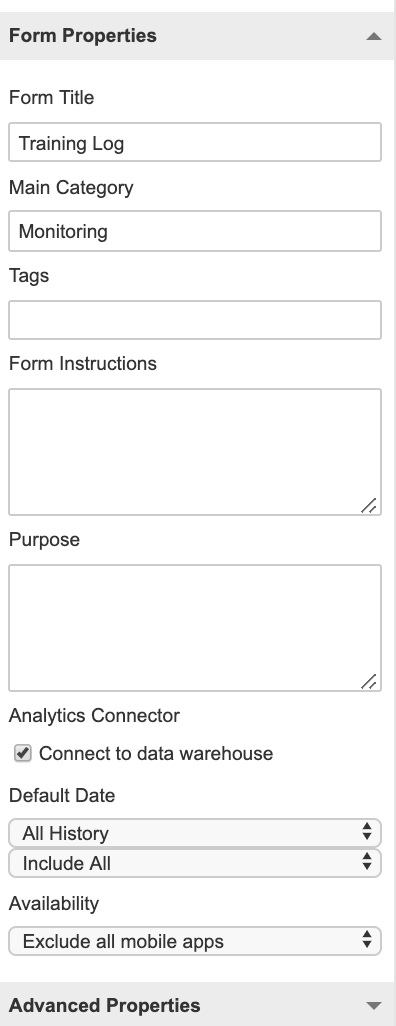Click the Availability dropdown stepper arrows
396x1026 pixels.
pyautogui.click(x=367, y=941)
